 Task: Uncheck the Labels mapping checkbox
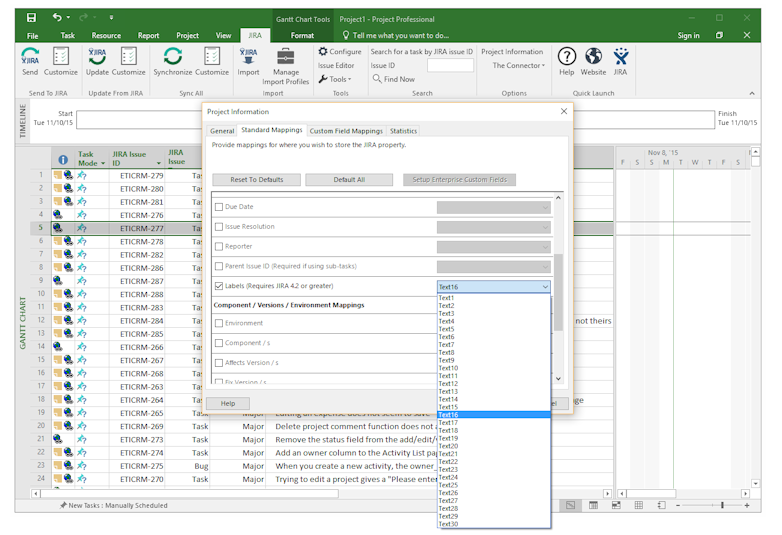[x=218, y=286]
